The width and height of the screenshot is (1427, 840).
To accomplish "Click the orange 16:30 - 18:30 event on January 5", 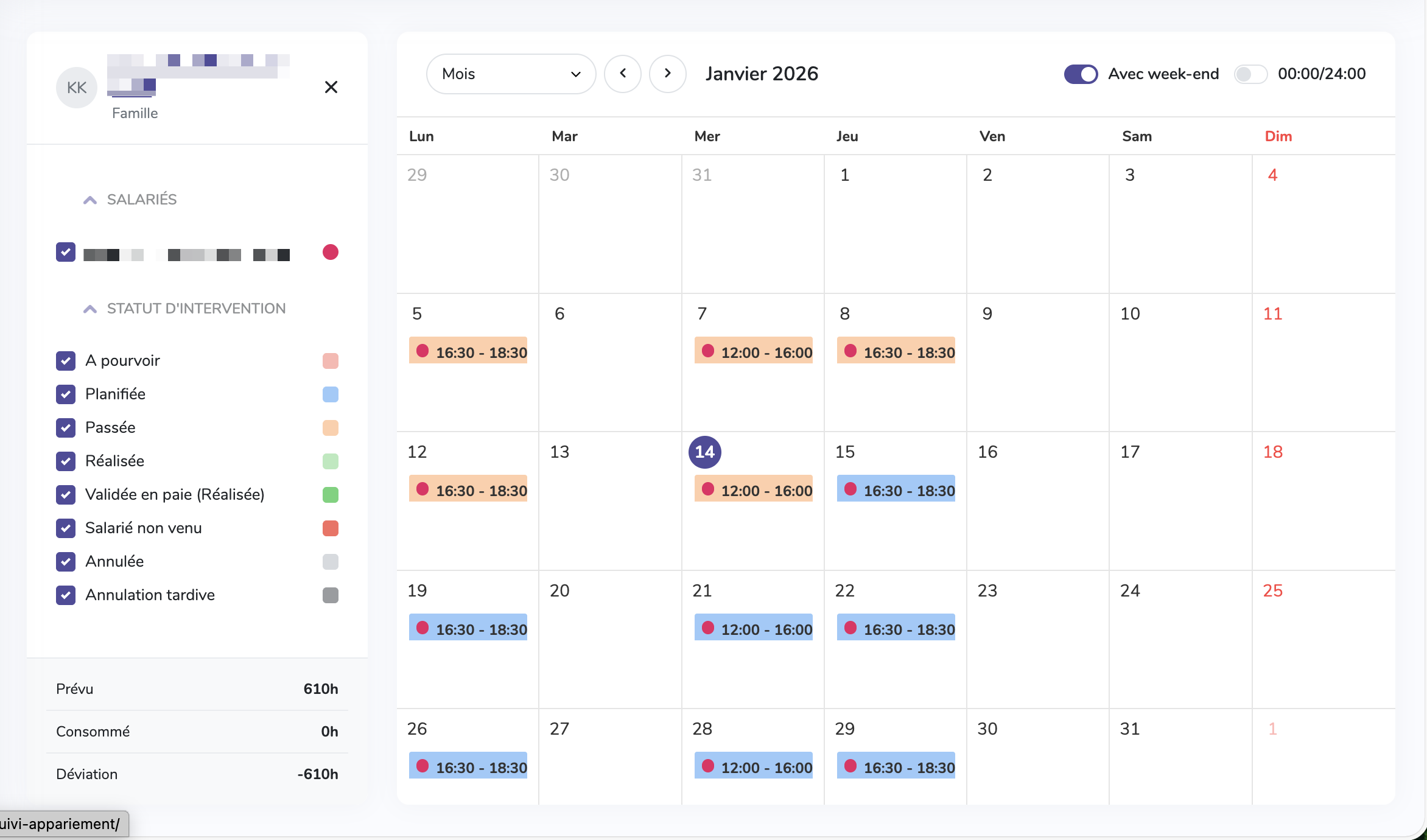I will pos(468,351).
